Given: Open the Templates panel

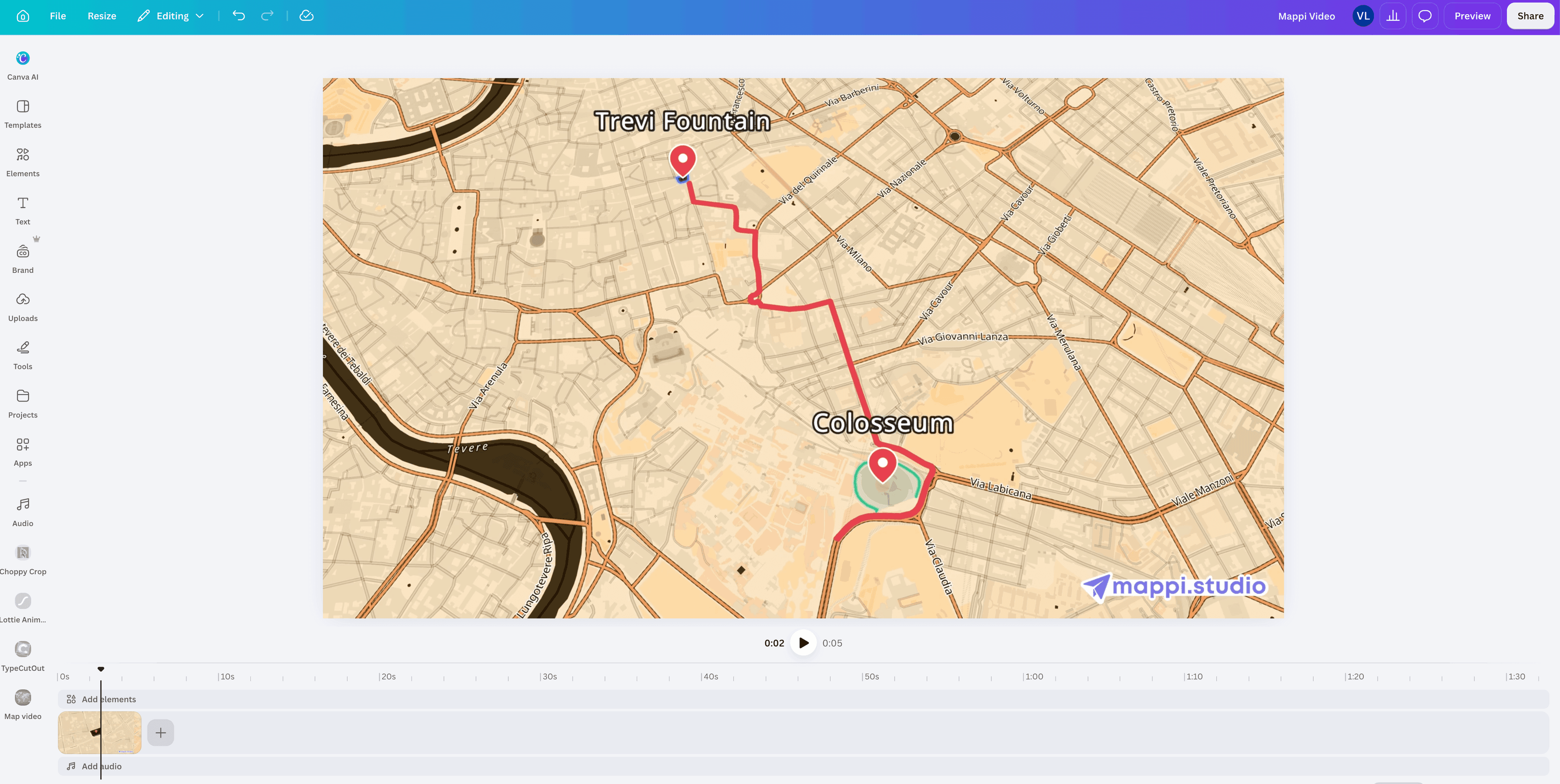Looking at the screenshot, I should pyautogui.click(x=23, y=114).
